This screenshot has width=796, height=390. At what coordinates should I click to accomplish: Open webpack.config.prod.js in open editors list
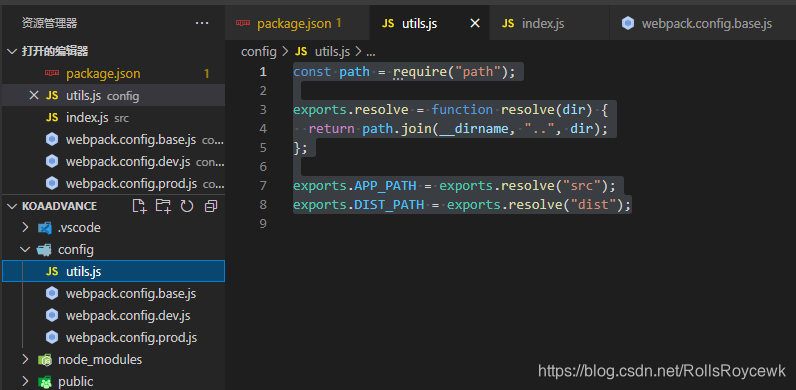pyautogui.click(x=114, y=183)
